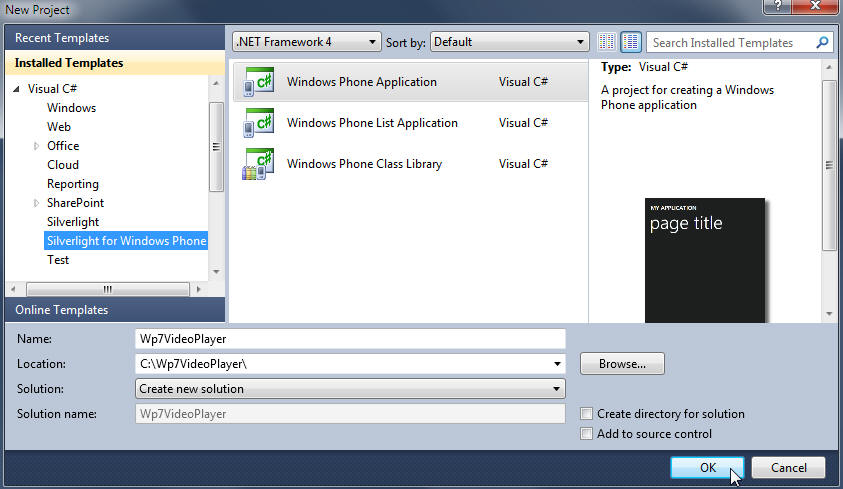Click the 'page title' phone preview thumbnail
This screenshot has height=489, width=843.
(705, 261)
